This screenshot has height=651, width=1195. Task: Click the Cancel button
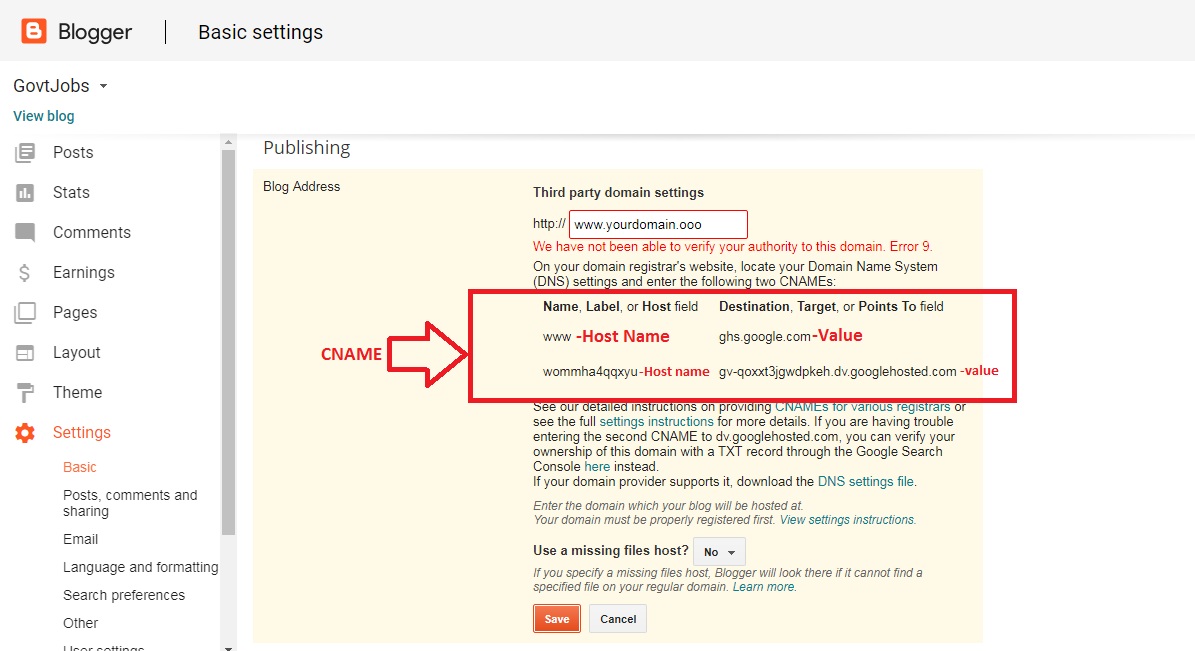(x=618, y=619)
